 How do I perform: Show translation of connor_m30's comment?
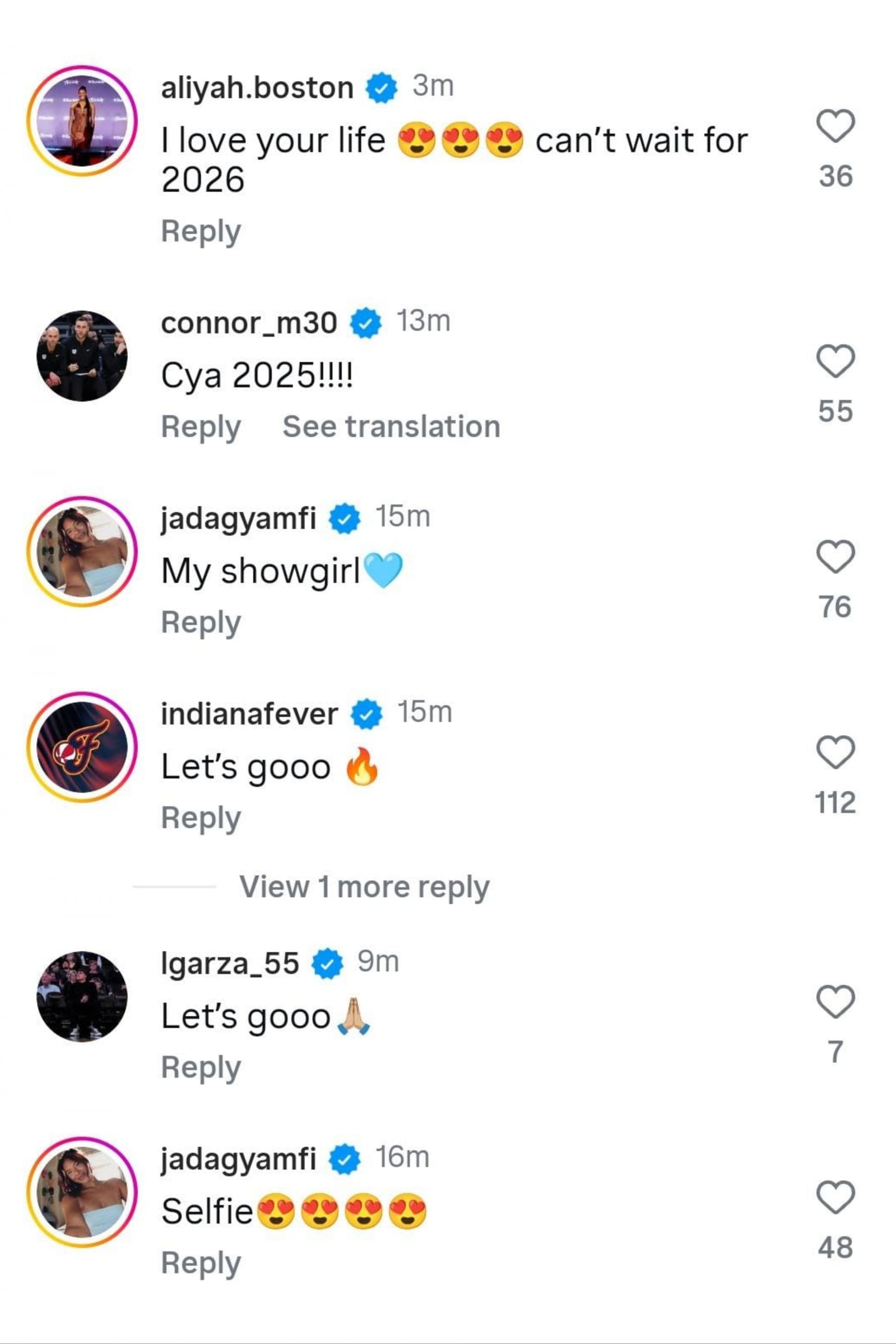coord(392,426)
